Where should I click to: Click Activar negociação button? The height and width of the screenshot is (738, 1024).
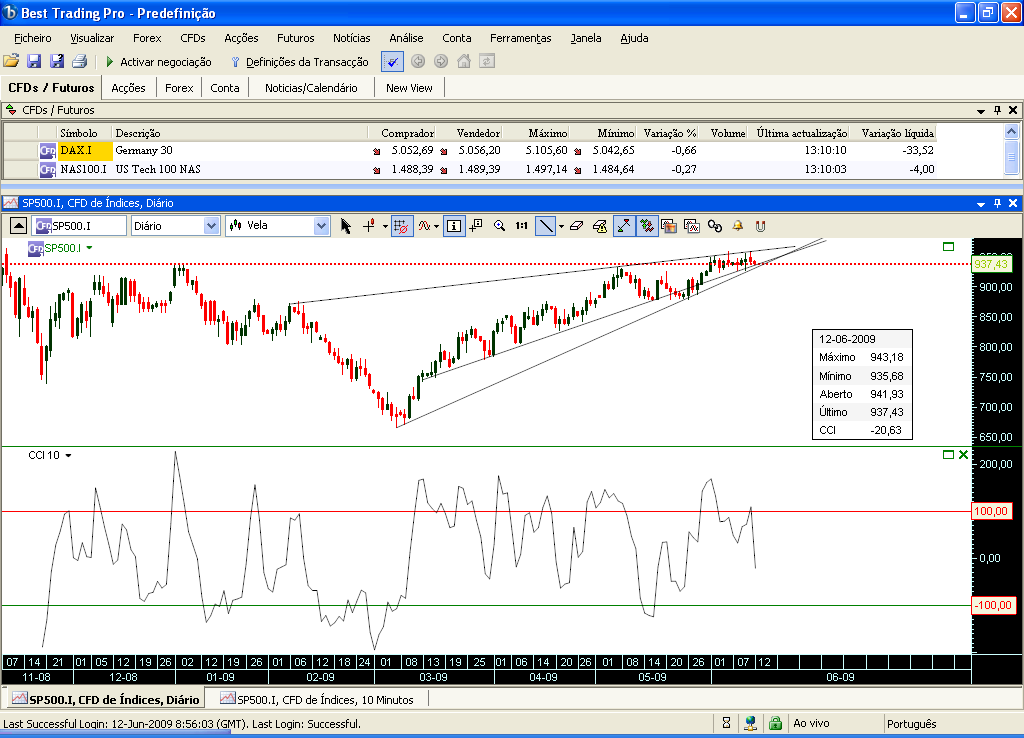click(158, 62)
